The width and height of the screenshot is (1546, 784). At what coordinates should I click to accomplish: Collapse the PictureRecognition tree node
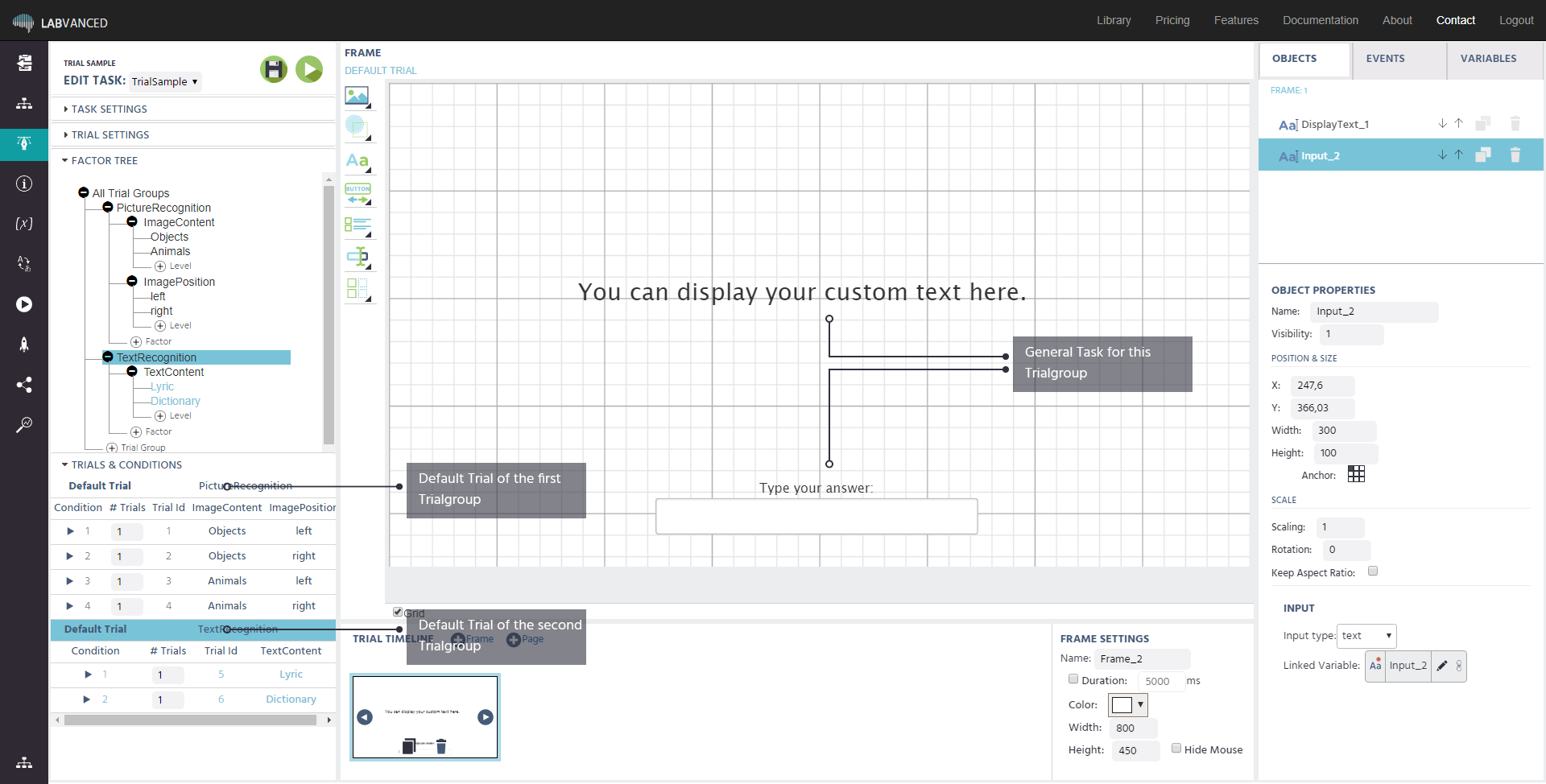(x=108, y=207)
